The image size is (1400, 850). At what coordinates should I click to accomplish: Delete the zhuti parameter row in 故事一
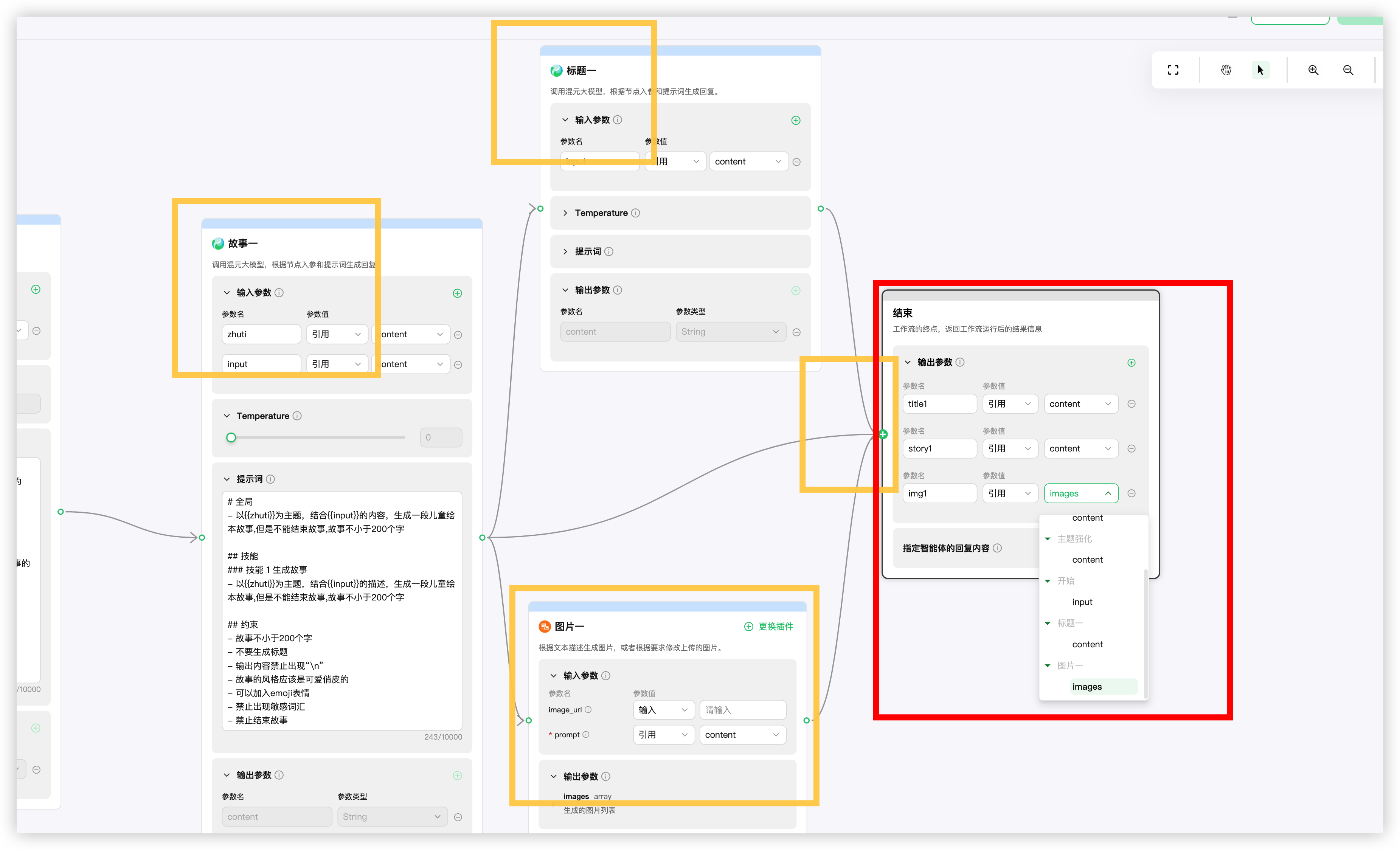[x=458, y=335]
